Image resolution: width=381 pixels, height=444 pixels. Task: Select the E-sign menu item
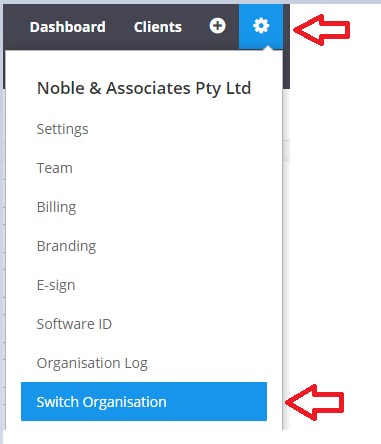click(56, 285)
